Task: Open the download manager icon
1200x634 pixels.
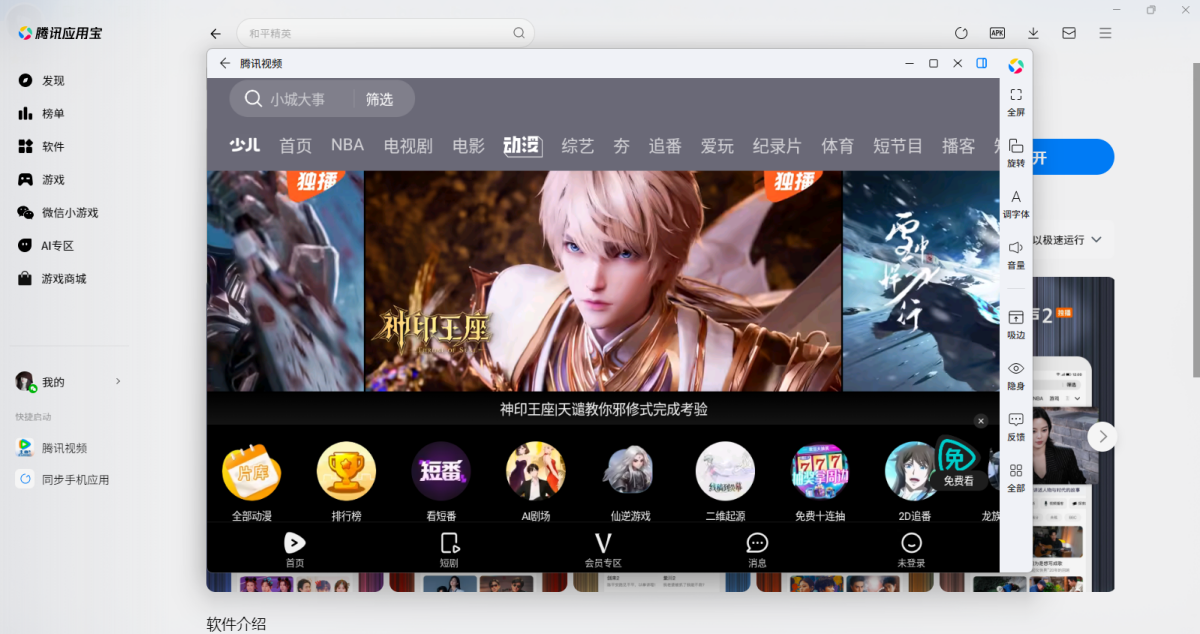Action: (x=1033, y=33)
